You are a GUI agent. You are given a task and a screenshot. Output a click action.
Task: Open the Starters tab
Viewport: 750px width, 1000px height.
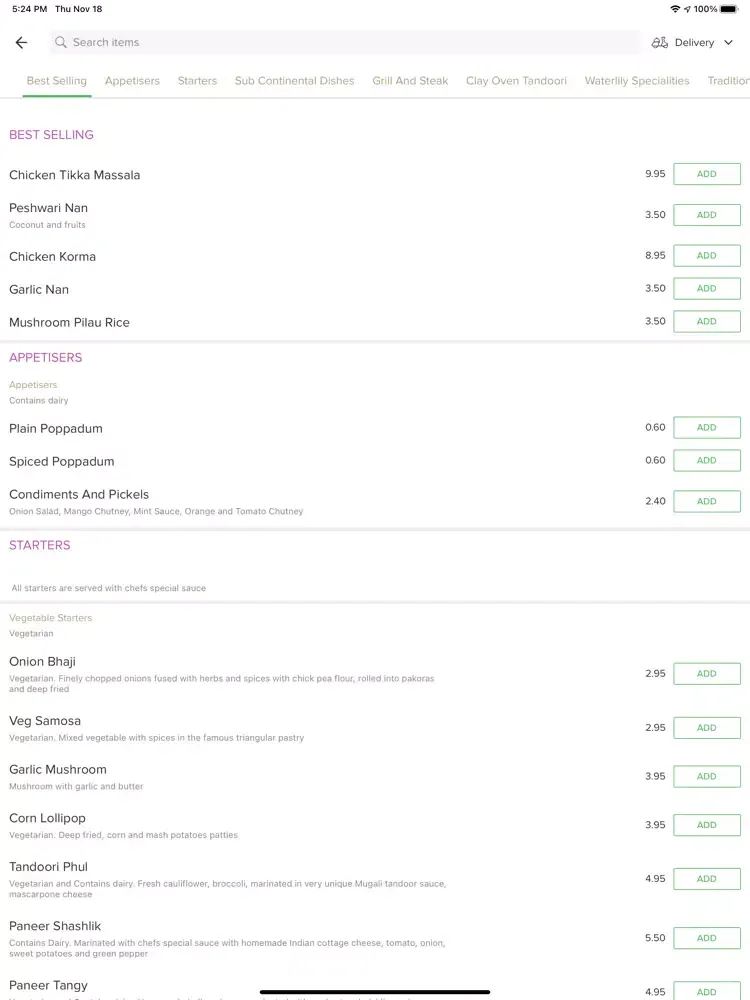(x=197, y=81)
